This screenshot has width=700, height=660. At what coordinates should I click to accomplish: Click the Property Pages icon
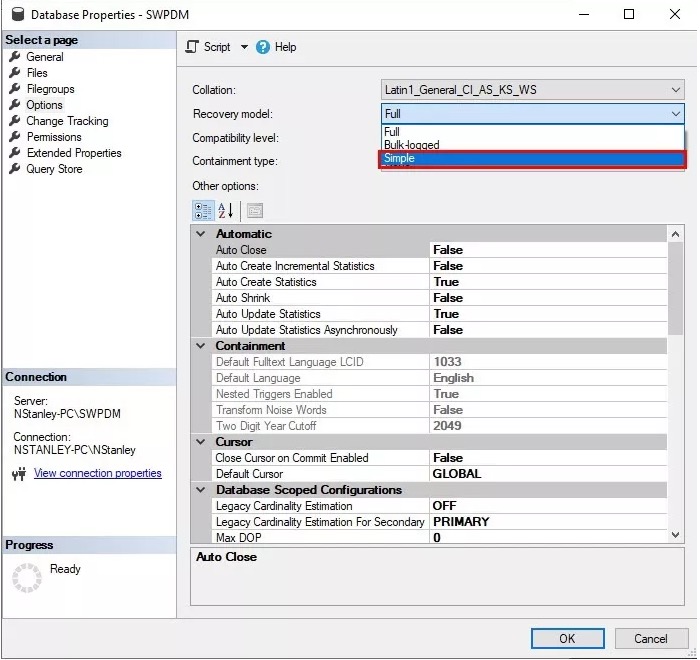point(255,211)
